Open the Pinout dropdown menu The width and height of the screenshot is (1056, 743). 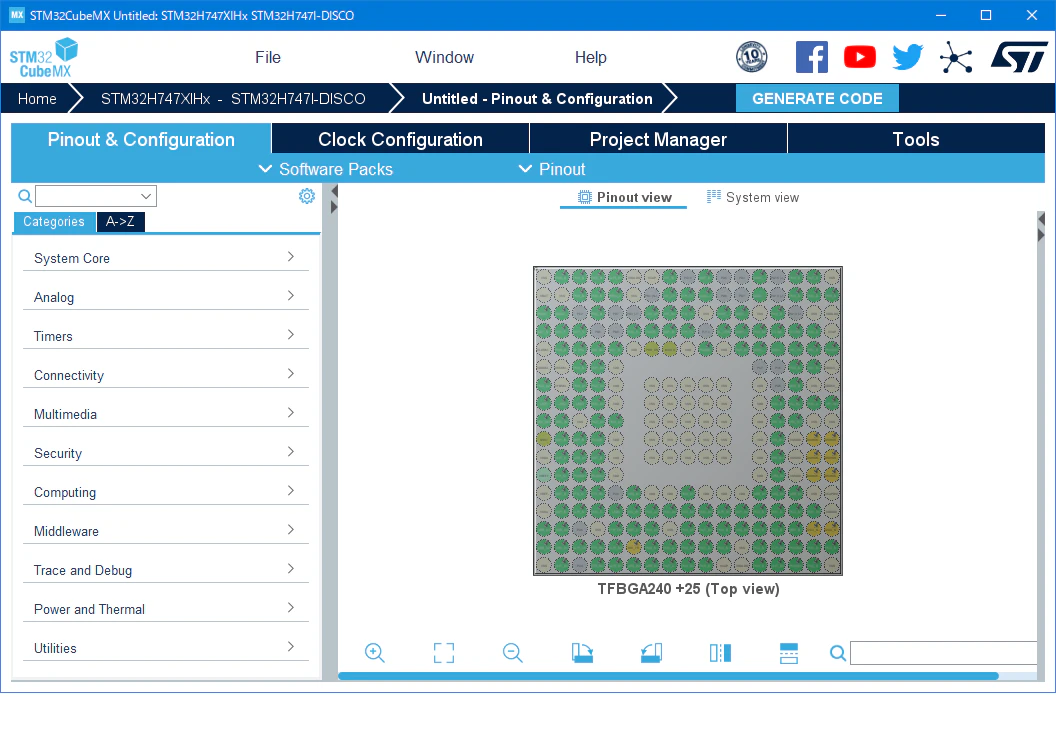click(552, 169)
